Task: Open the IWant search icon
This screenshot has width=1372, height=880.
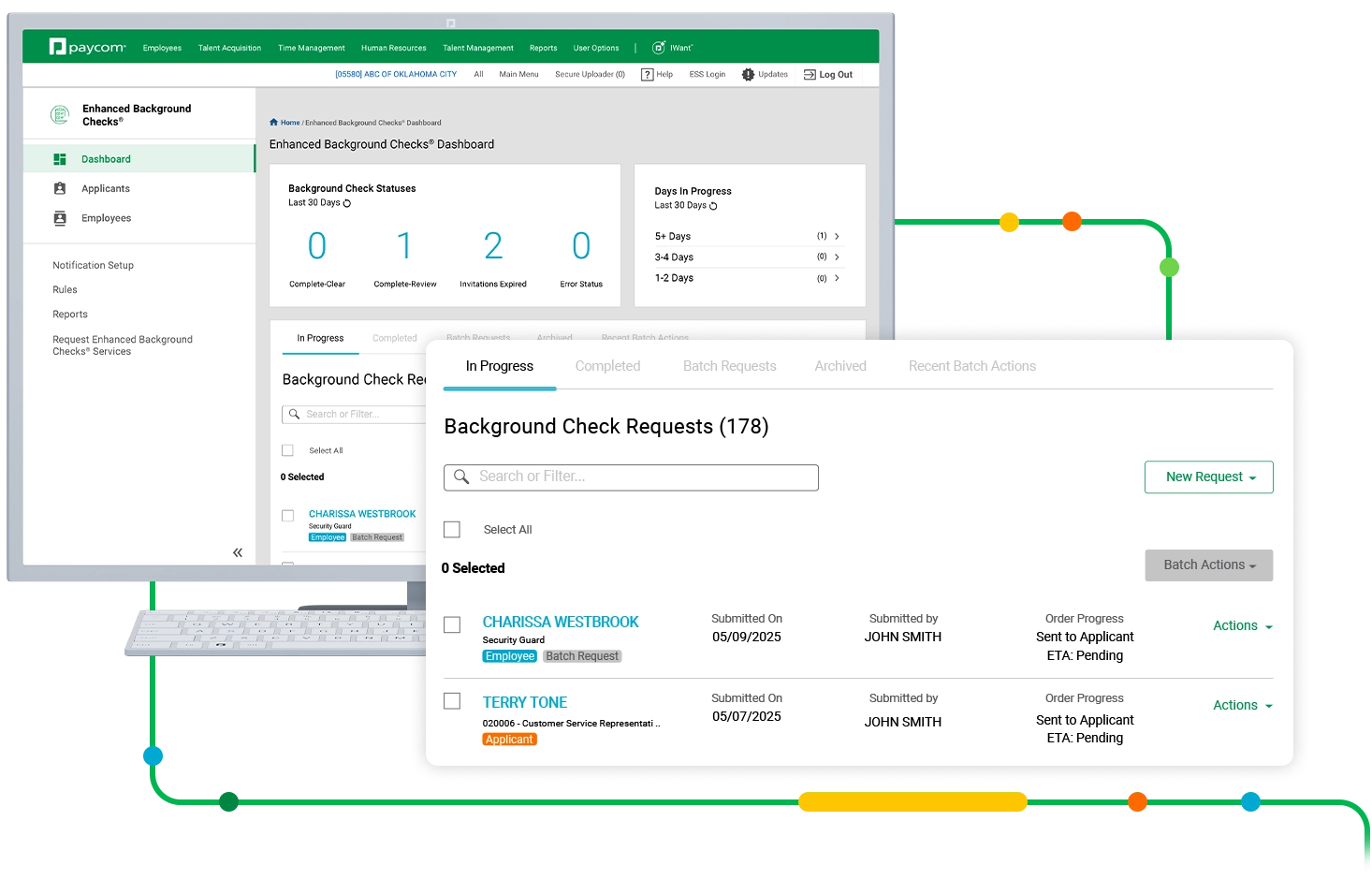Action: [659, 48]
